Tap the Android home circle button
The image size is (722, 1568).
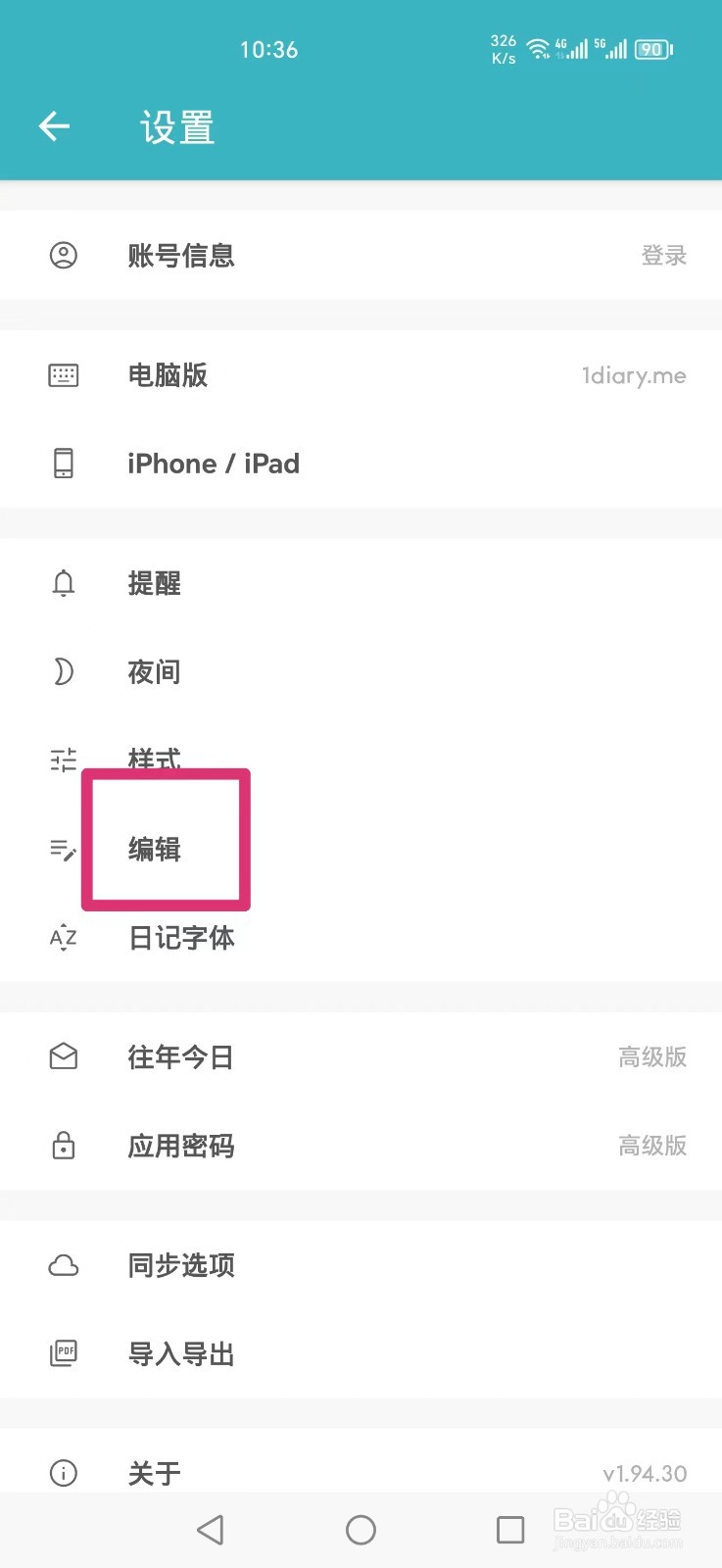[361, 1530]
